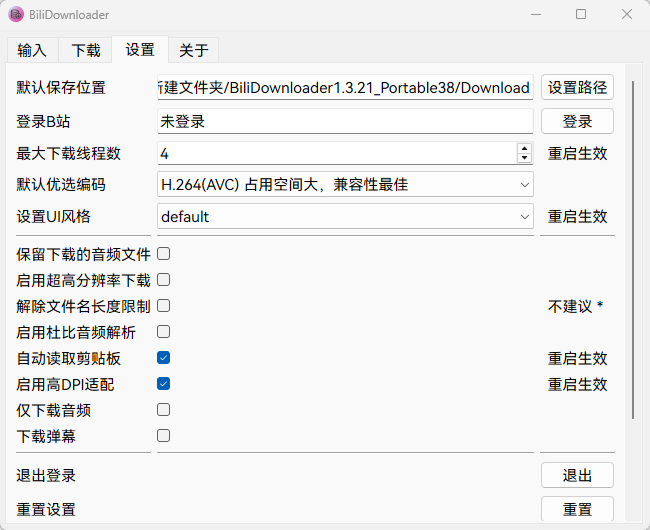Maximize the BiliDownloader window

(581, 15)
